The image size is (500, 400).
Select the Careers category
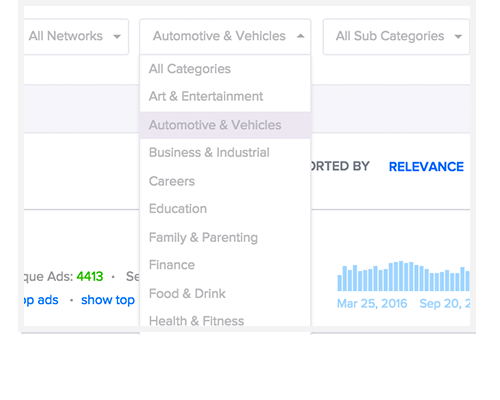coord(225,181)
